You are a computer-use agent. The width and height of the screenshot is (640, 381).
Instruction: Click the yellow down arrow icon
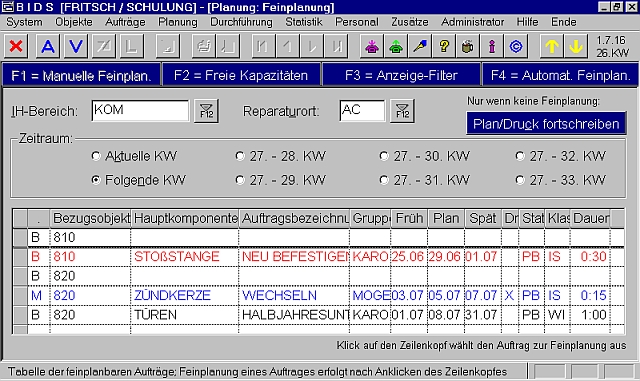[576, 46]
